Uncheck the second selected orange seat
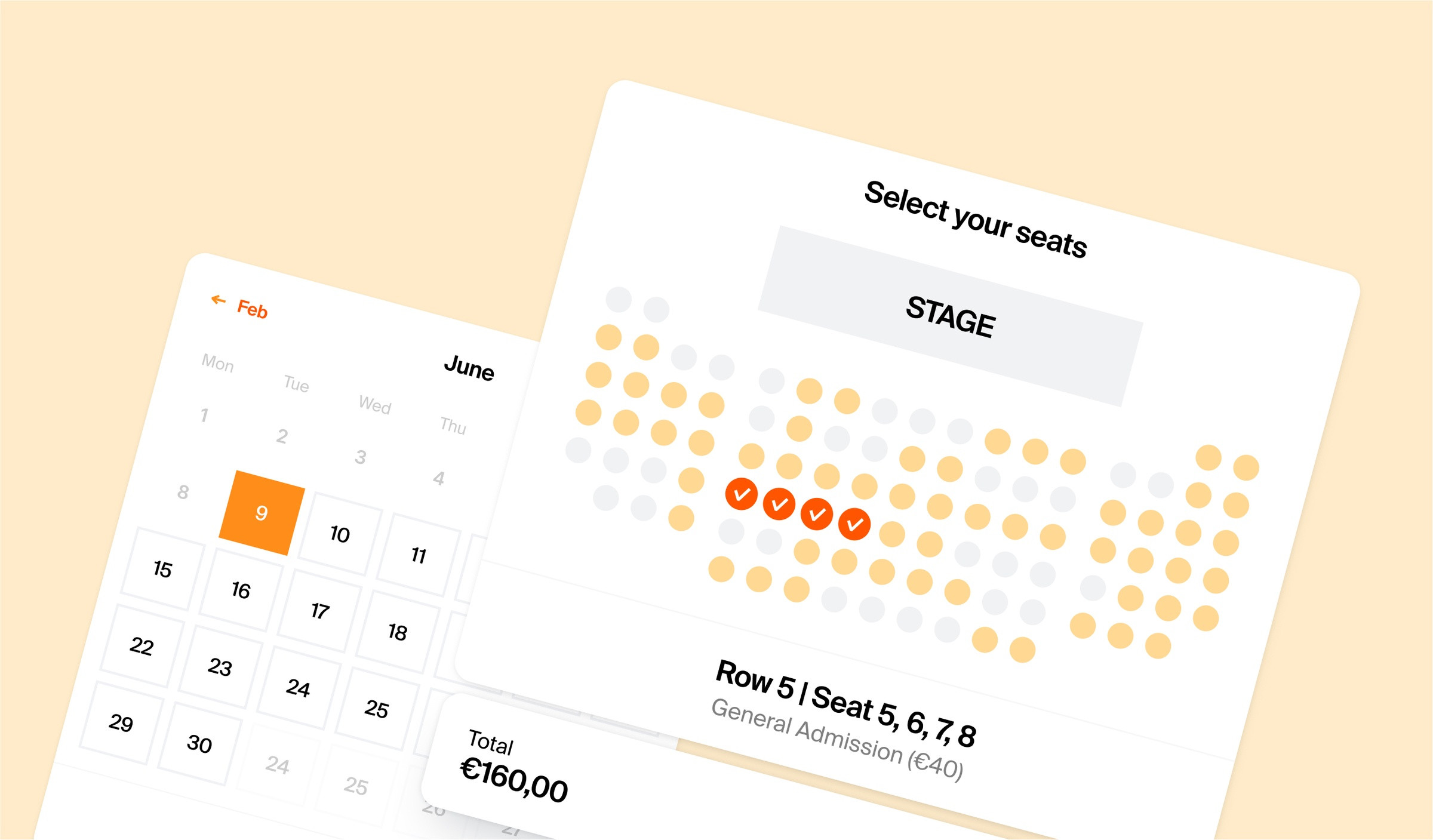Screen dimensions: 1433x840 point(779,504)
